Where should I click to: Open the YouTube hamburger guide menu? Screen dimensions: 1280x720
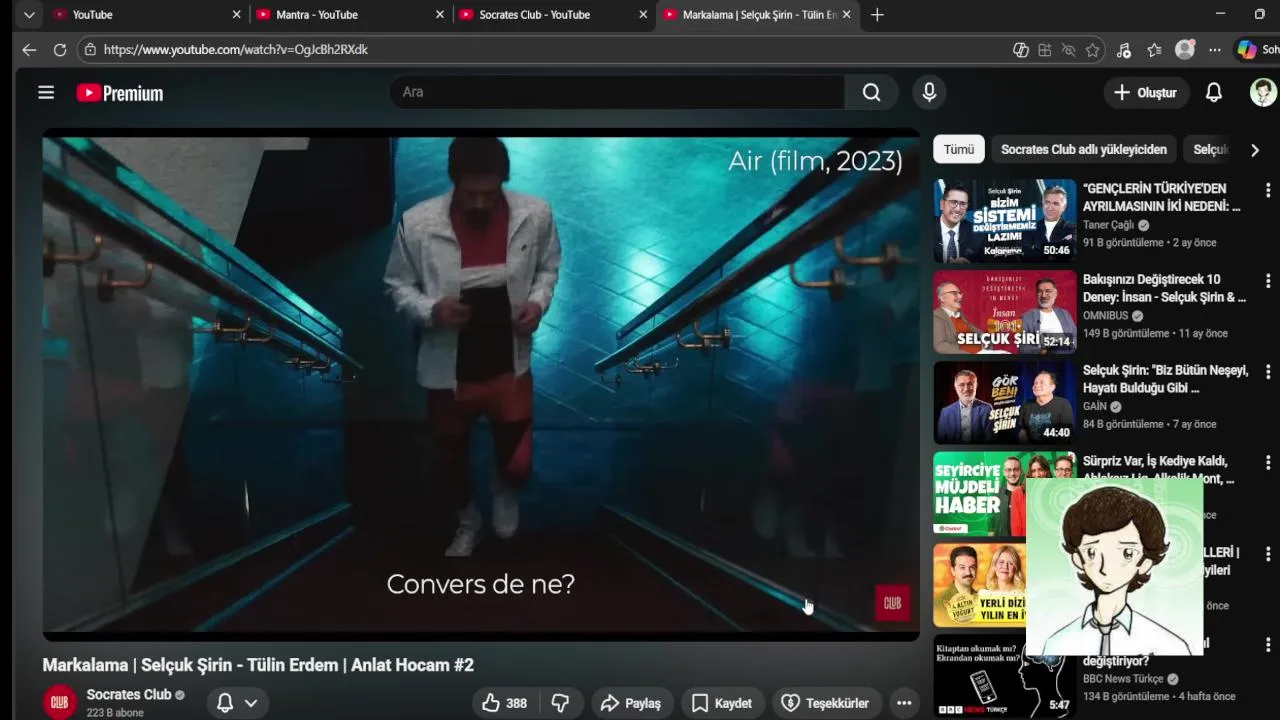coord(46,93)
